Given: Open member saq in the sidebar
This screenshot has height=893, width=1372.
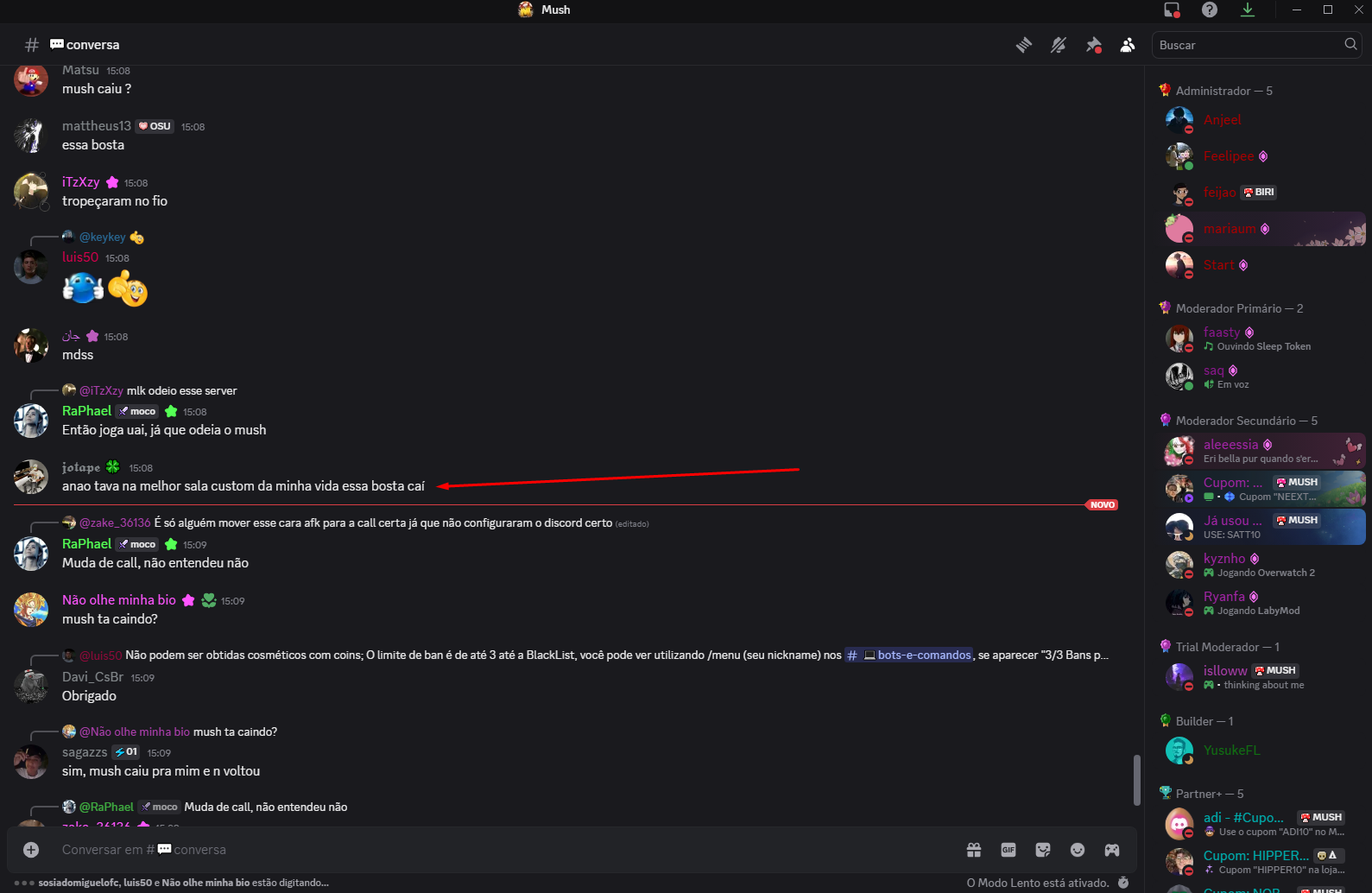Looking at the screenshot, I should [1264, 377].
